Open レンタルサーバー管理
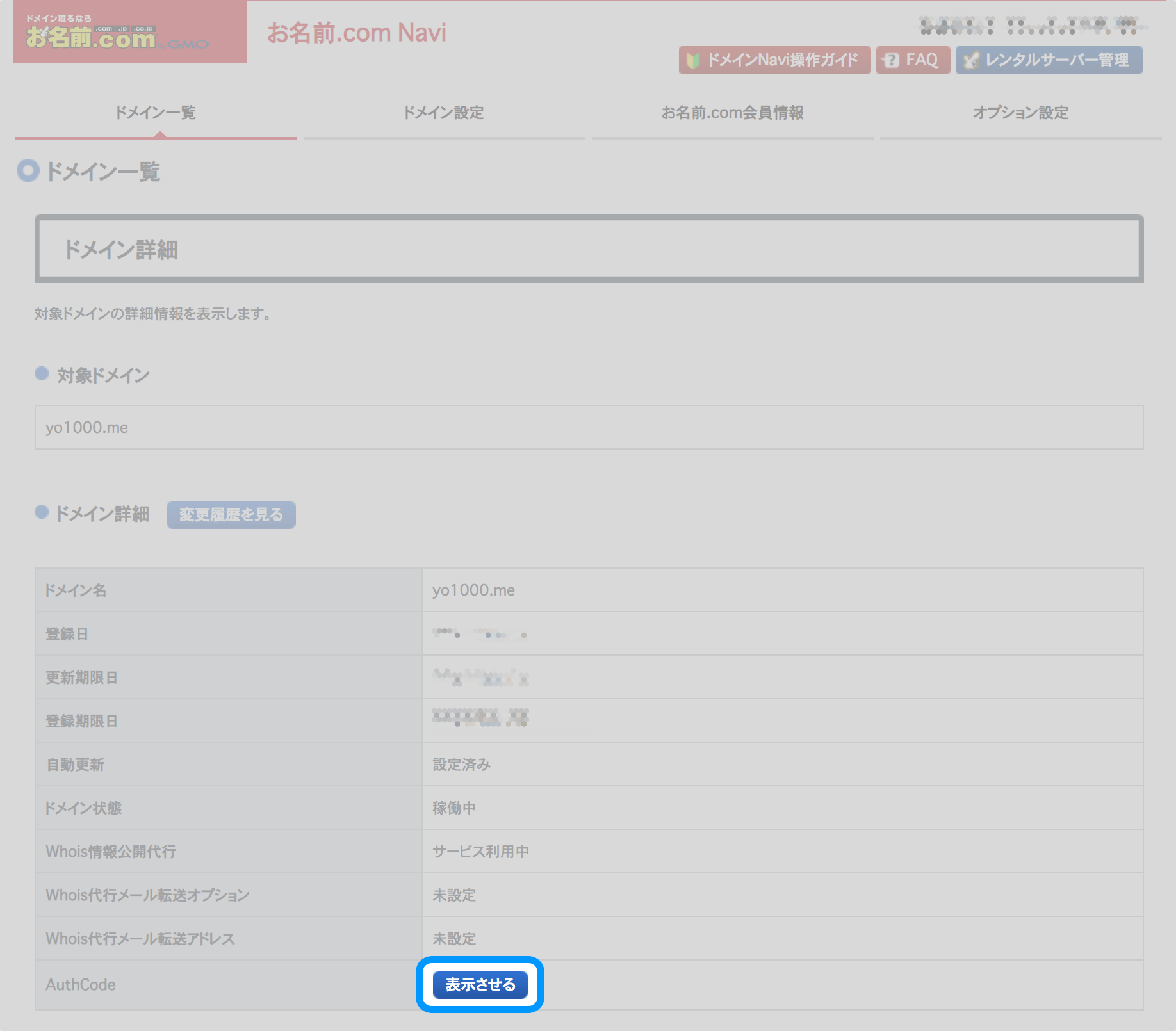Screen dimensions: 1176x1031 [1049, 61]
